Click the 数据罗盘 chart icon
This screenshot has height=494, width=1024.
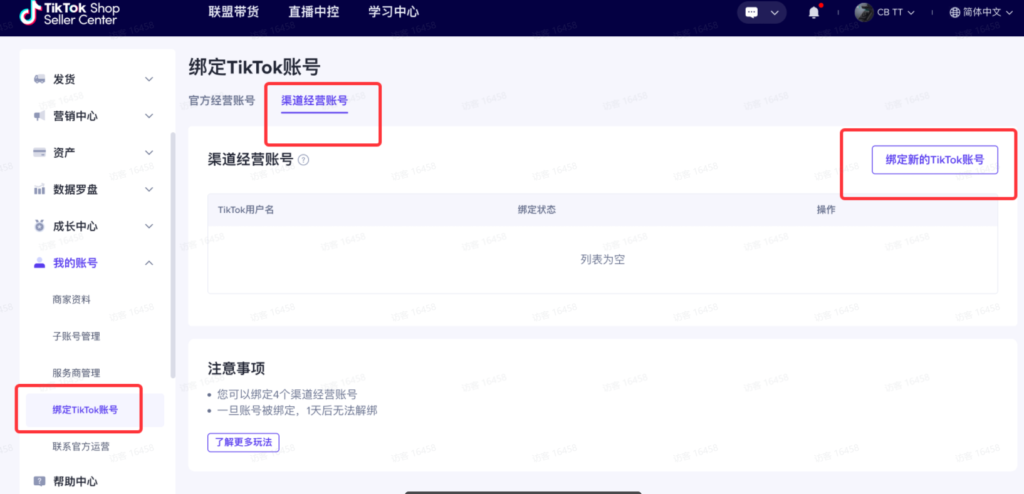[39, 189]
